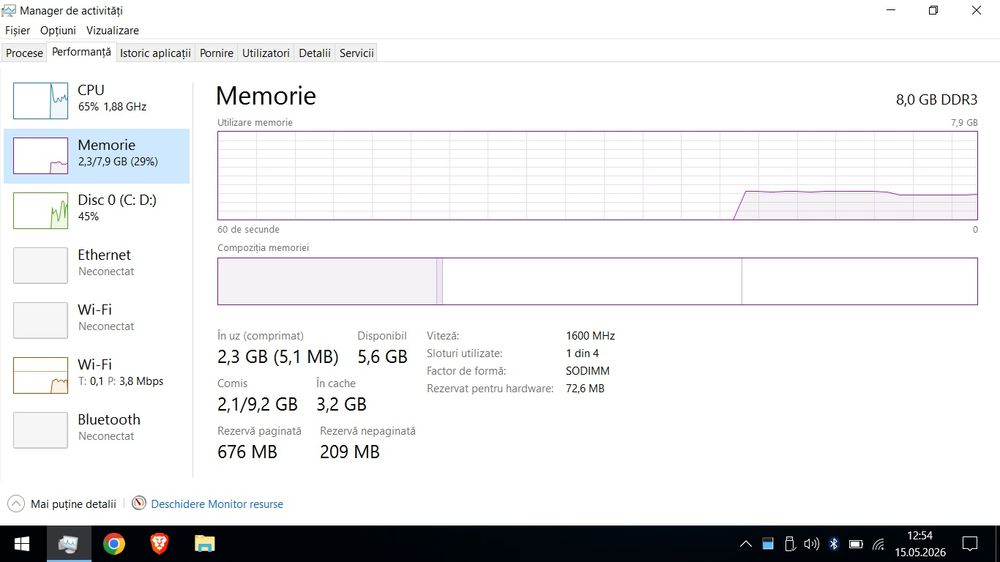Open Deschidere Monitor resurse link
This screenshot has width=1000, height=562.
pos(217,504)
